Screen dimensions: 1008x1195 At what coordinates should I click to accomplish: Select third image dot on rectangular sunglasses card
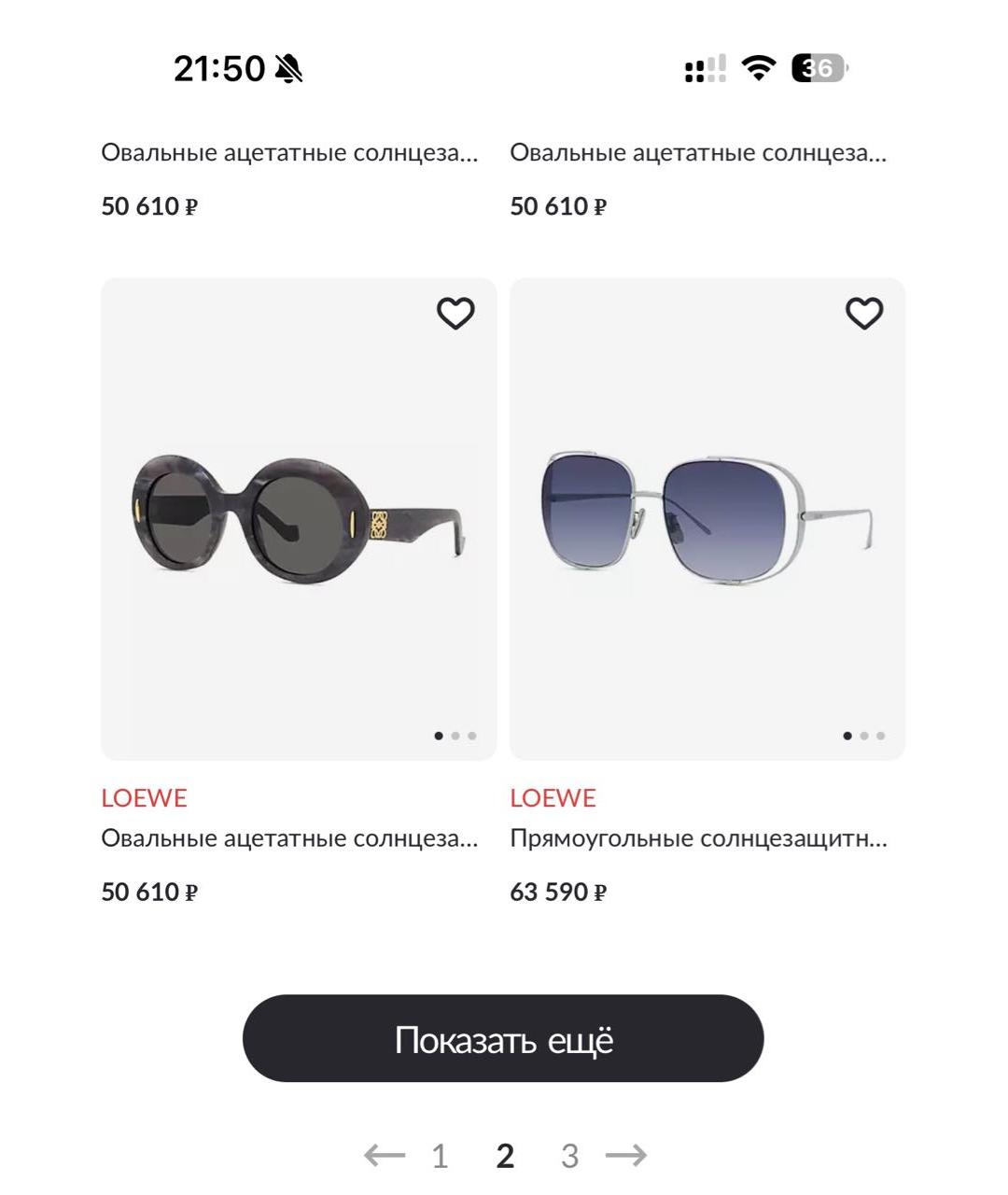(880, 736)
